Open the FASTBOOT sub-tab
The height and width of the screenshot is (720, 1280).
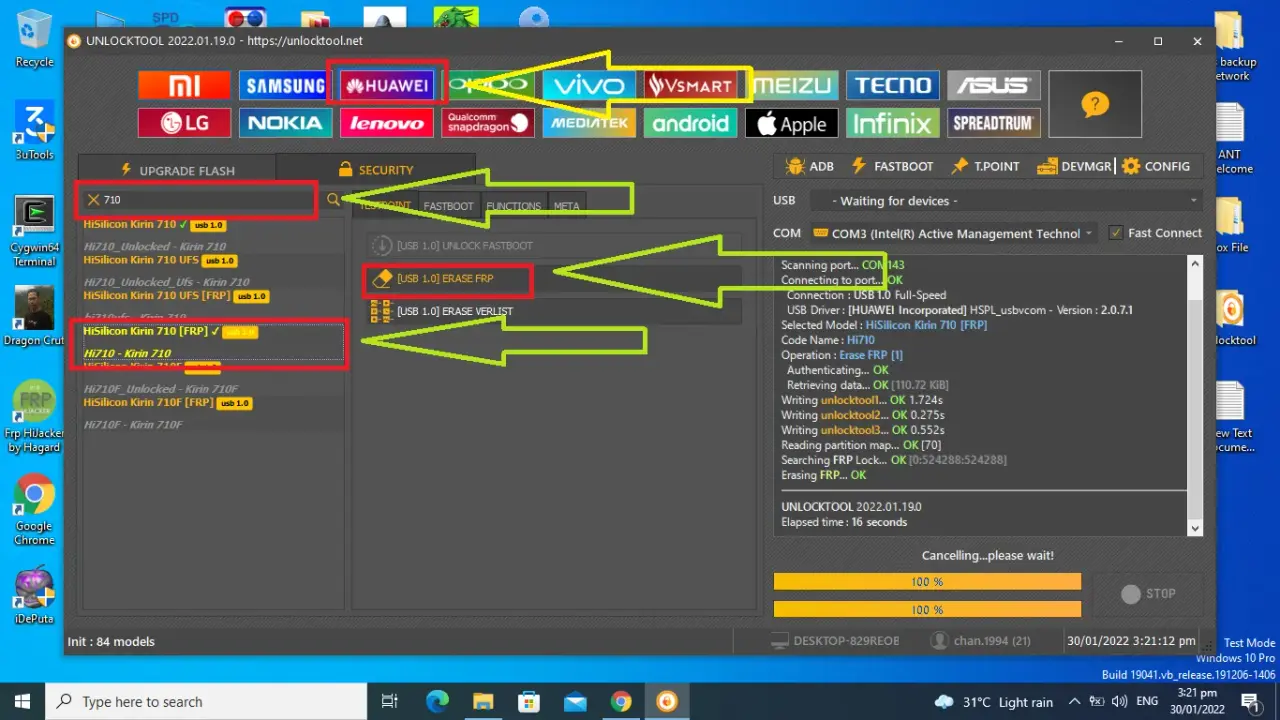pyautogui.click(x=449, y=206)
